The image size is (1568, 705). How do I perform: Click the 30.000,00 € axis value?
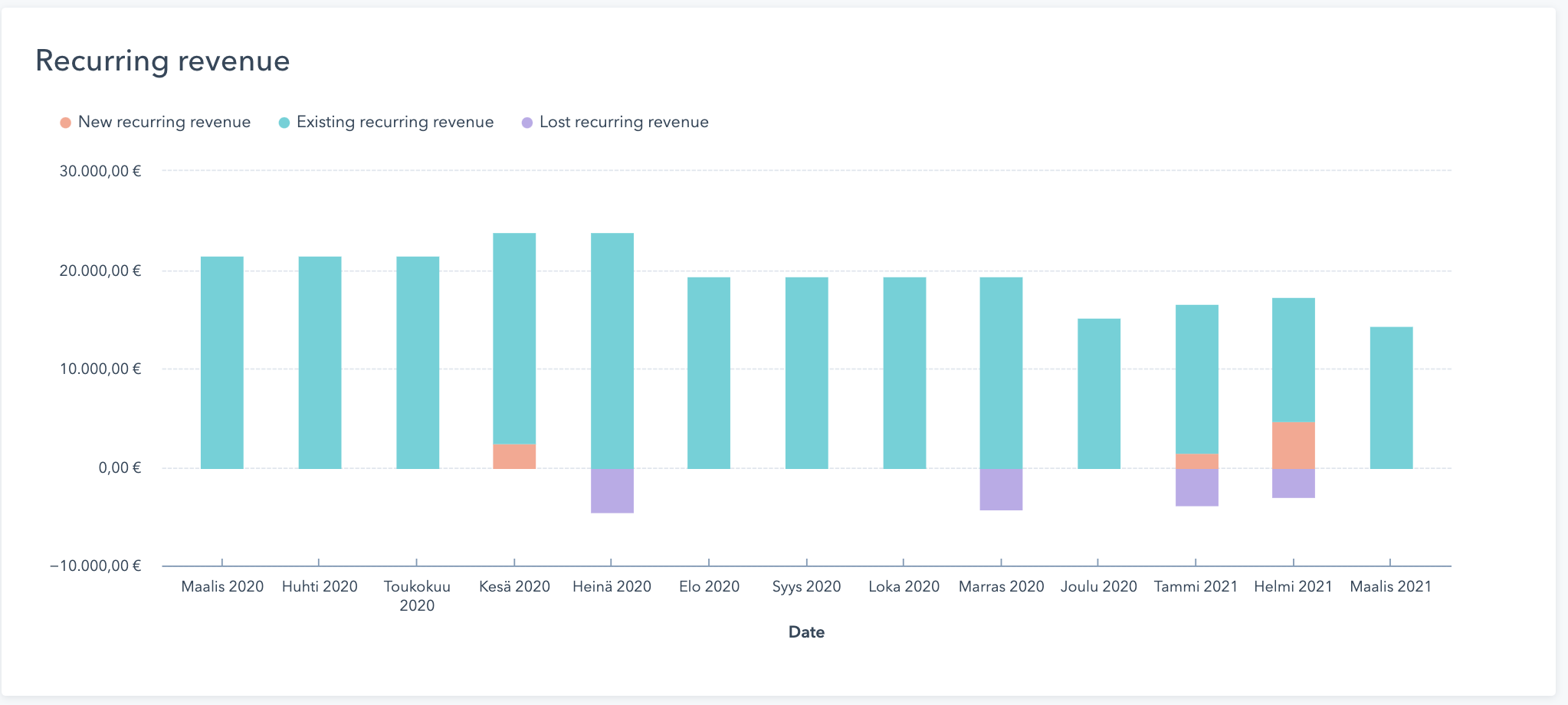[101, 171]
